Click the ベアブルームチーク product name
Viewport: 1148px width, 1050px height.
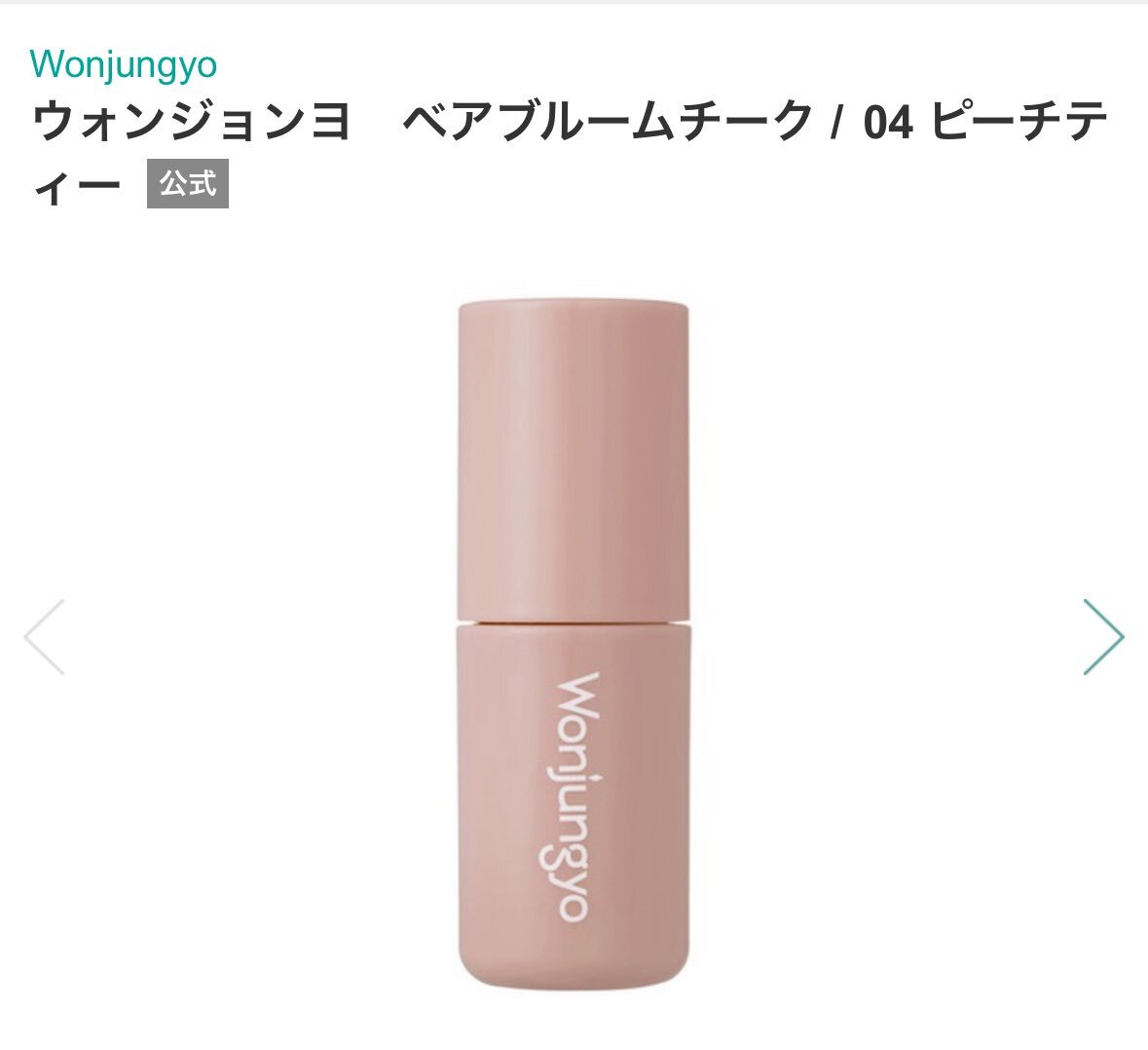tap(608, 121)
